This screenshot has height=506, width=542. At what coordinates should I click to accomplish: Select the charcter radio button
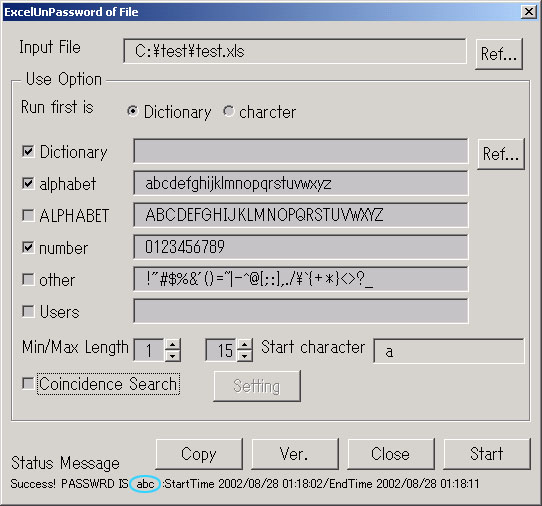tap(228, 111)
